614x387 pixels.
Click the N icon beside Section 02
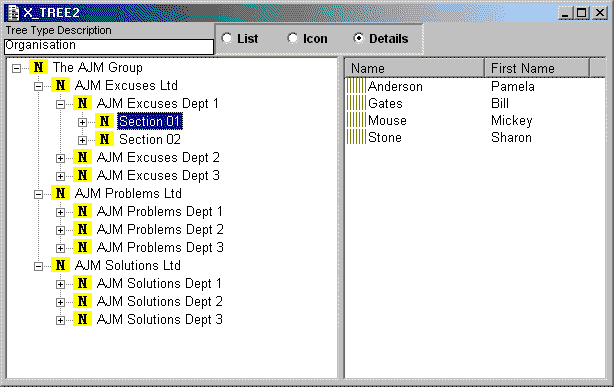pos(104,139)
